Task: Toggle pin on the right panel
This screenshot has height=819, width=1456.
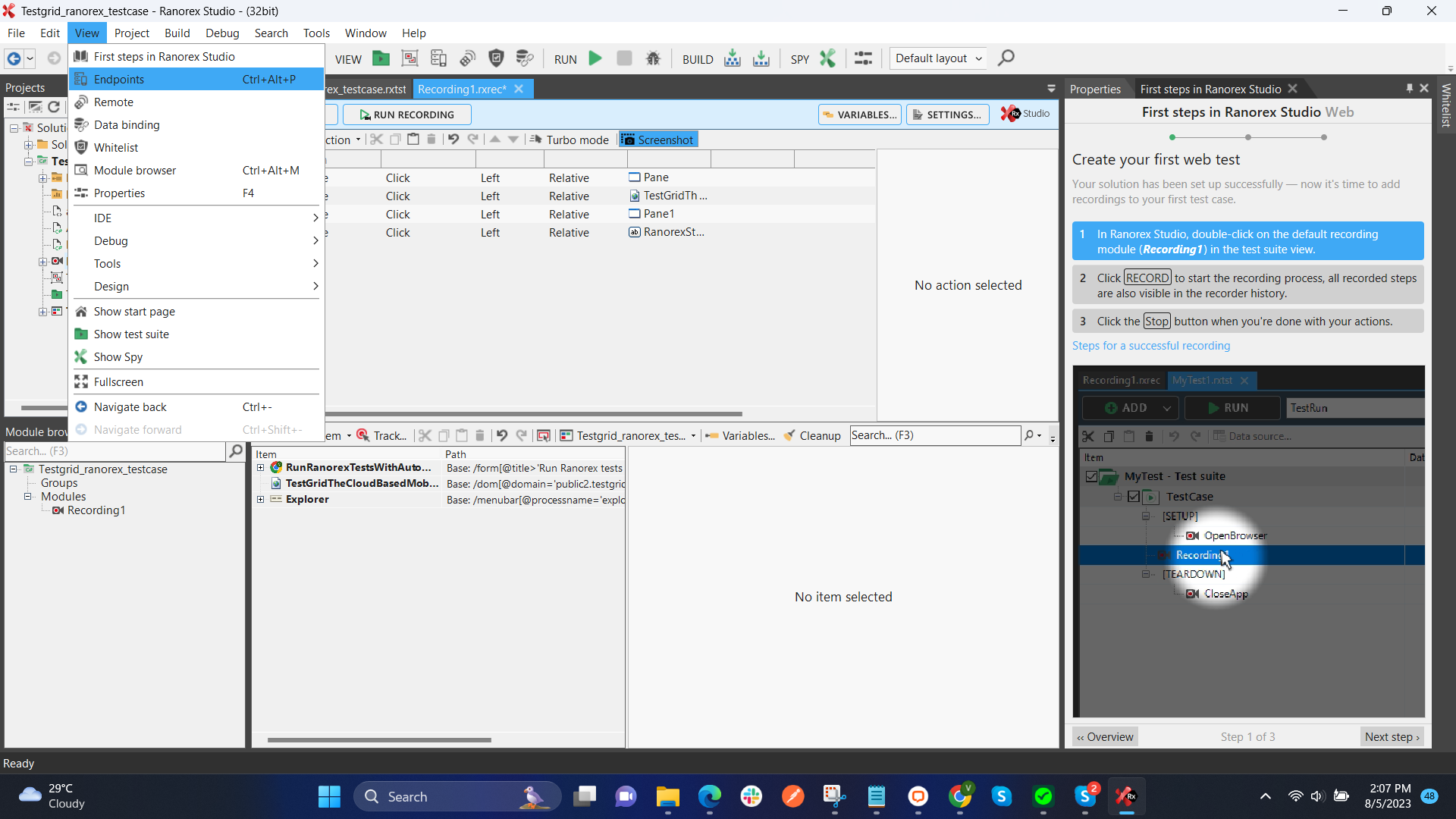Action: pyautogui.click(x=1410, y=89)
